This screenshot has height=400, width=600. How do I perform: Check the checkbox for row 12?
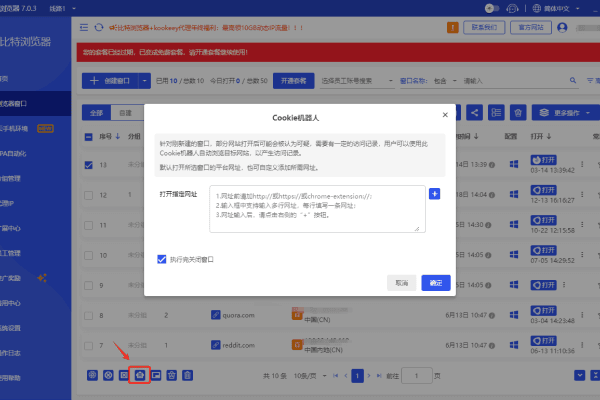coord(88,195)
